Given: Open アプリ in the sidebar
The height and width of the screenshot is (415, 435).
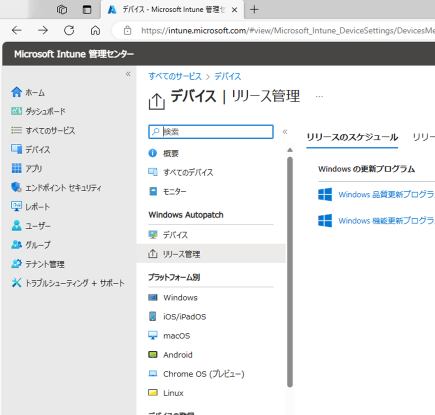Looking at the screenshot, I should (27, 168).
